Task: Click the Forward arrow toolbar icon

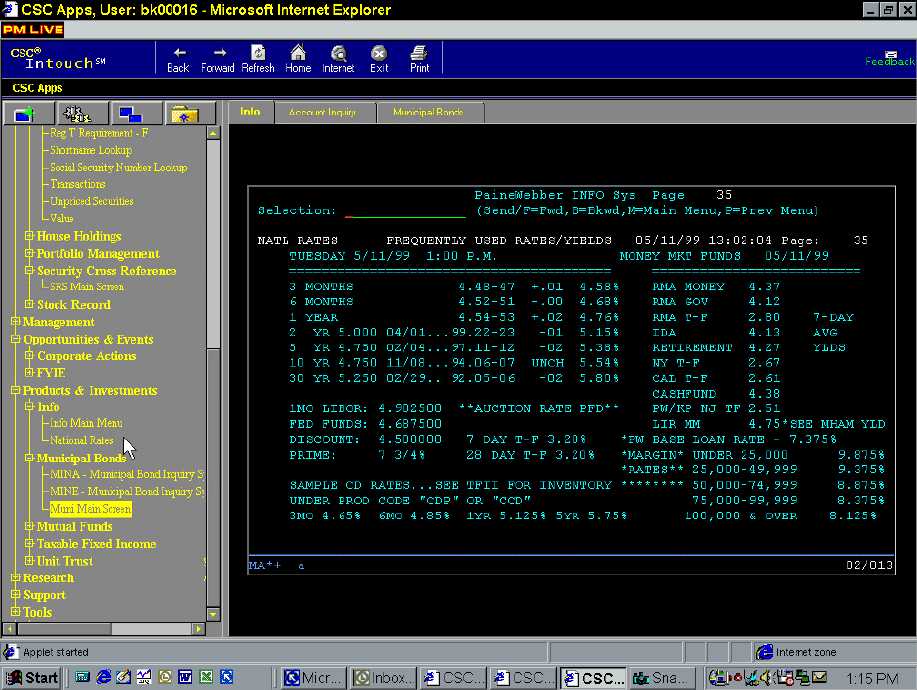Action: click(x=218, y=59)
